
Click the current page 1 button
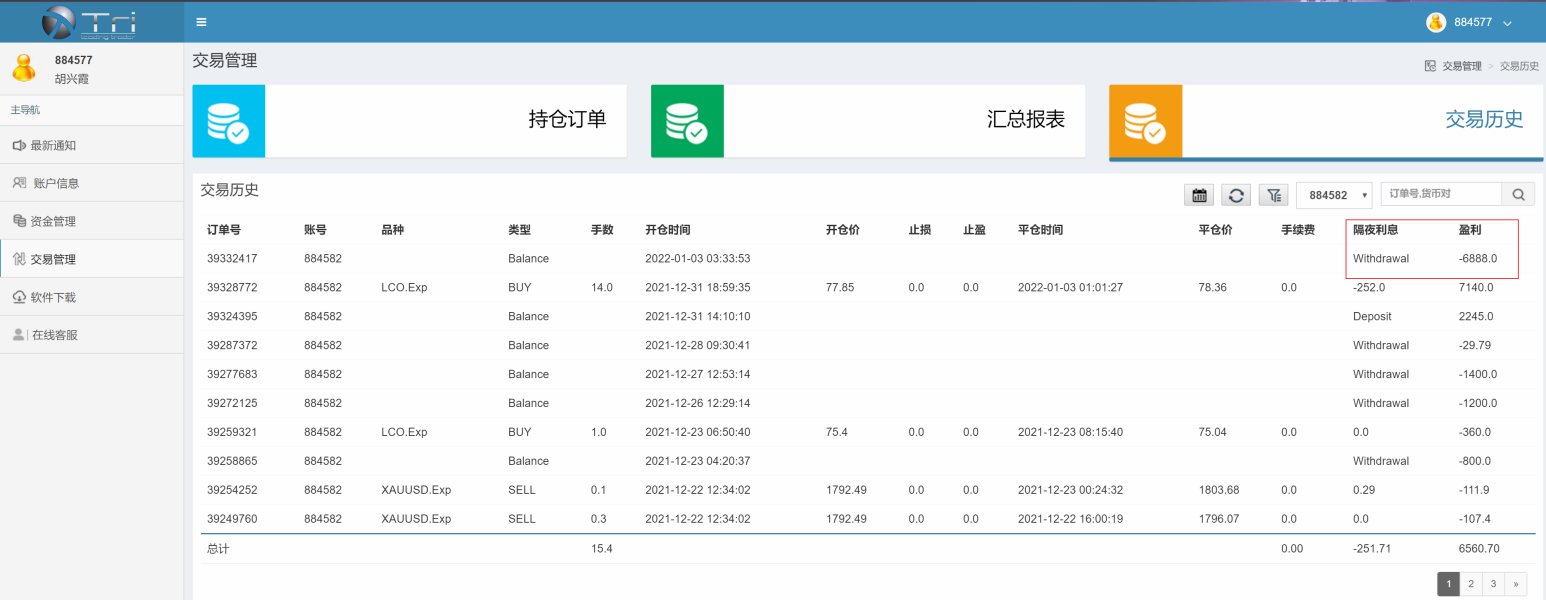point(1448,584)
